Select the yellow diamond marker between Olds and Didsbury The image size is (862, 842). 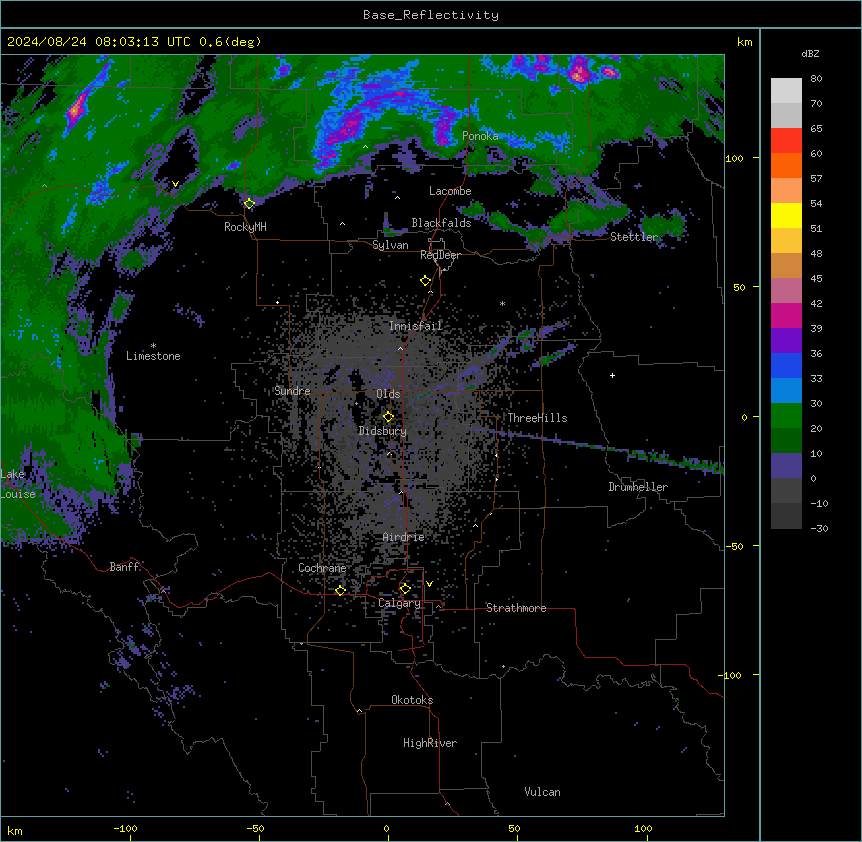tap(388, 416)
